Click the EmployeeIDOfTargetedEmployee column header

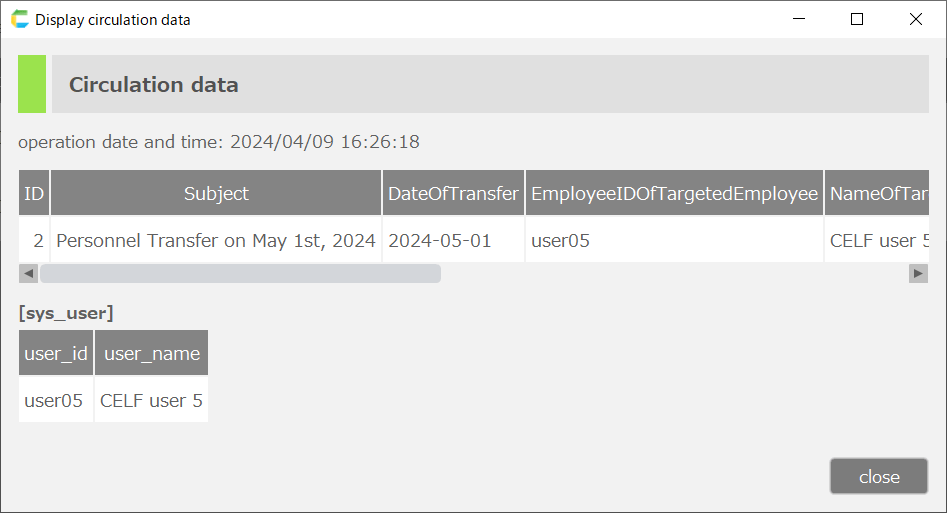674,193
